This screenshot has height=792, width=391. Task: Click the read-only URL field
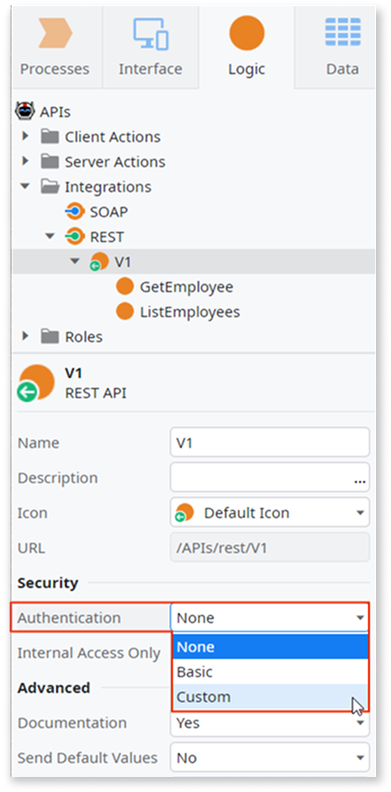click(x=270, y=547)
